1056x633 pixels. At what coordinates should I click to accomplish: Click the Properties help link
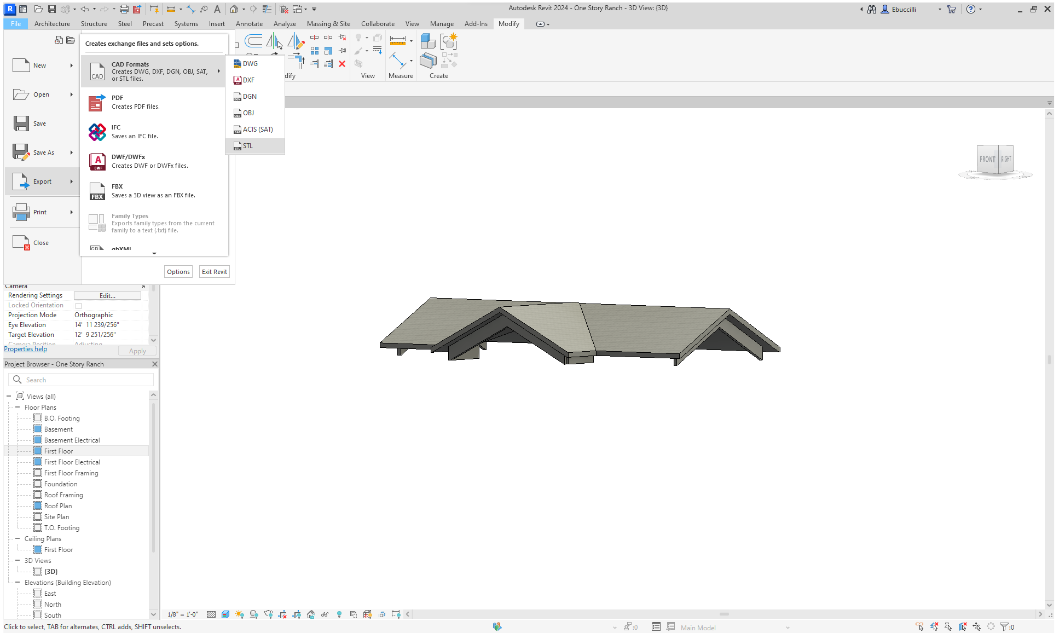pyautogui.click(x=27, y=351)
